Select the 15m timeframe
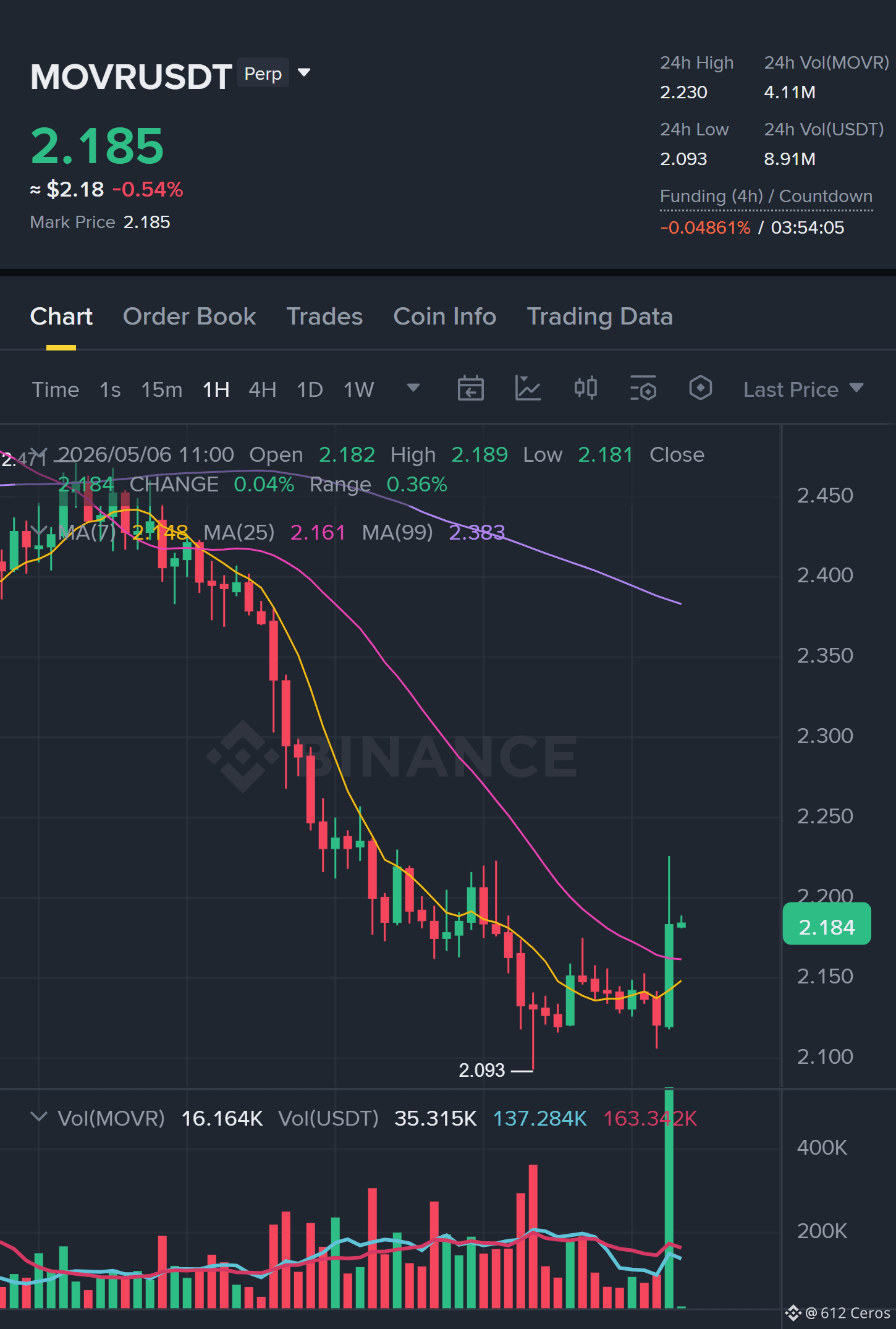The height and width of the screenshot is (1329, 896). pyautogui.click(x=162, y=389)
